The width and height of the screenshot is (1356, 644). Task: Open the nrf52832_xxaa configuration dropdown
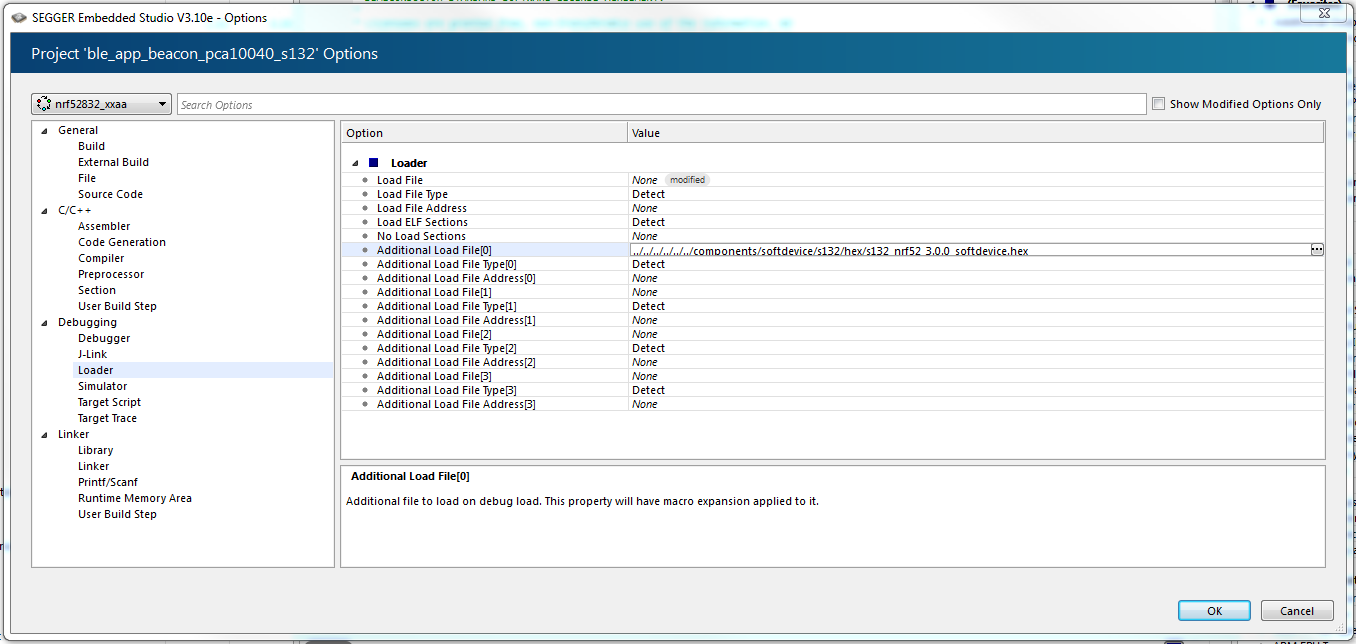tap(102, 104)
